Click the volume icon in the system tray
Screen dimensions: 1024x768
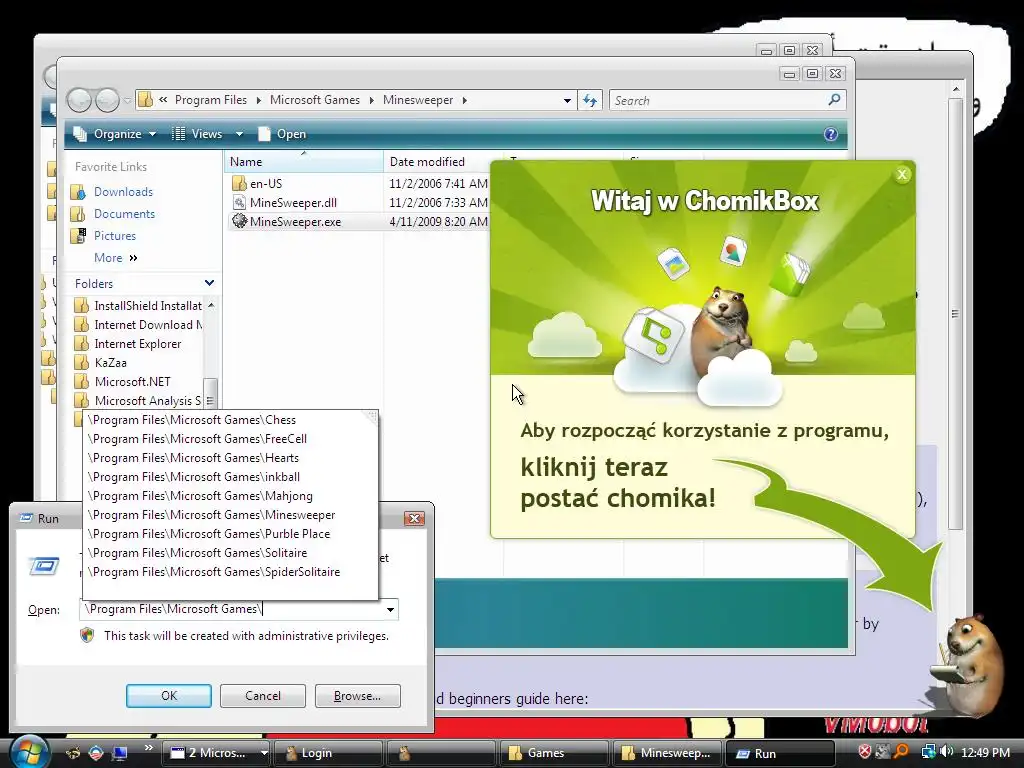[946, 752]
